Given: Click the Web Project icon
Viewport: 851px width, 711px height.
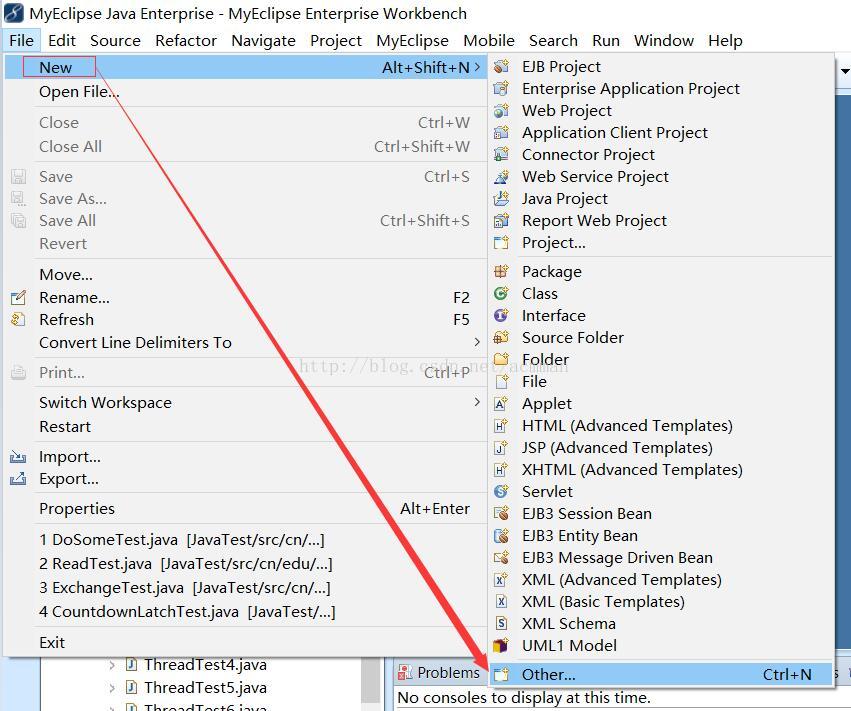Looking at the screenshot, I should pos(501,111).
